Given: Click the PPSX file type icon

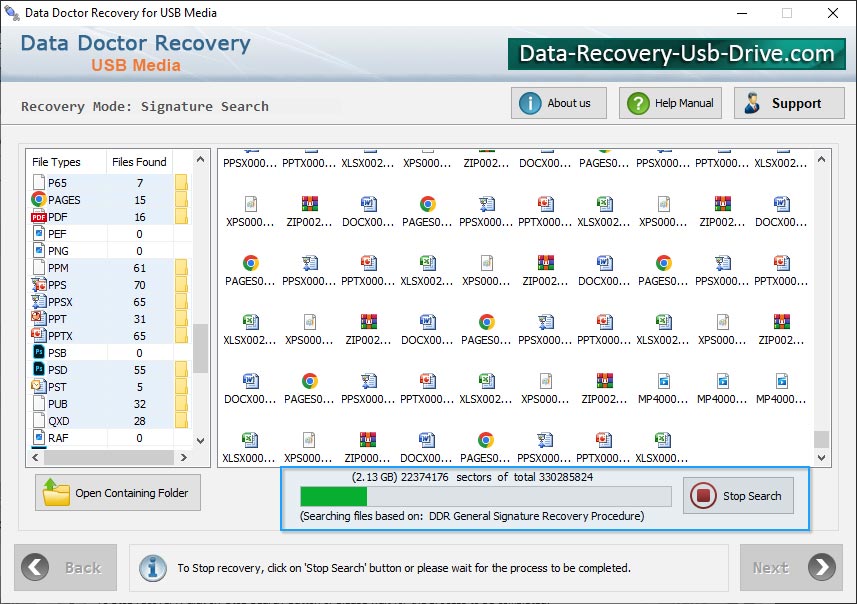Looking at the screenshot, I should pyautogui.click(x=39, y=301).
